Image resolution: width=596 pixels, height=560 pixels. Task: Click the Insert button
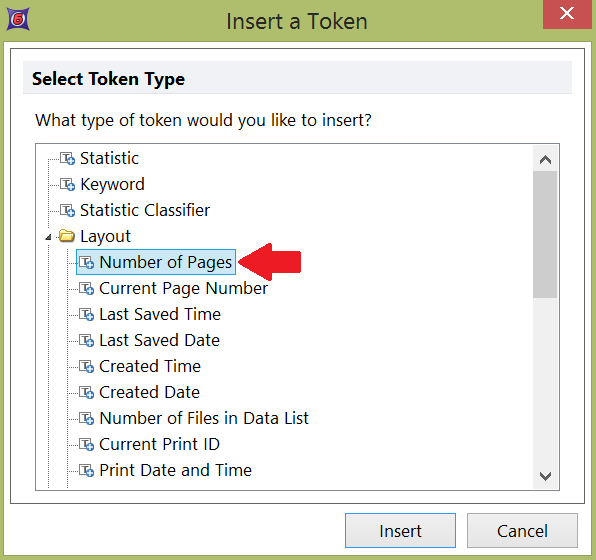(400, 531)
